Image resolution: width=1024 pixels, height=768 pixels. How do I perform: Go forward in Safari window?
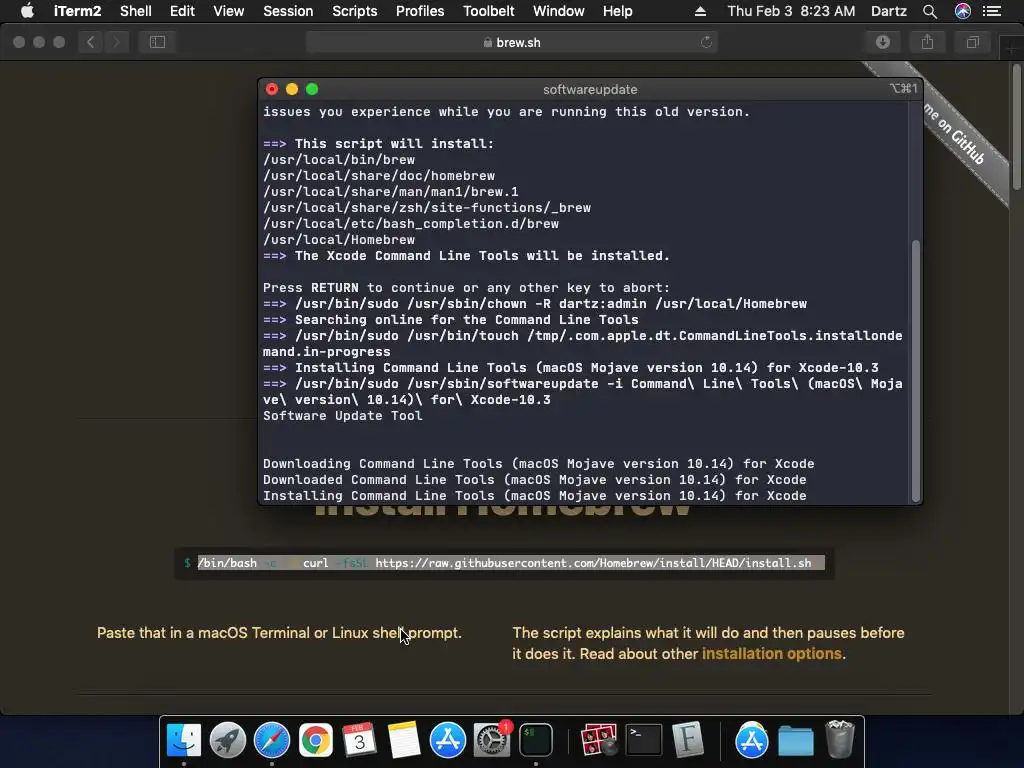tap(116, 42)
